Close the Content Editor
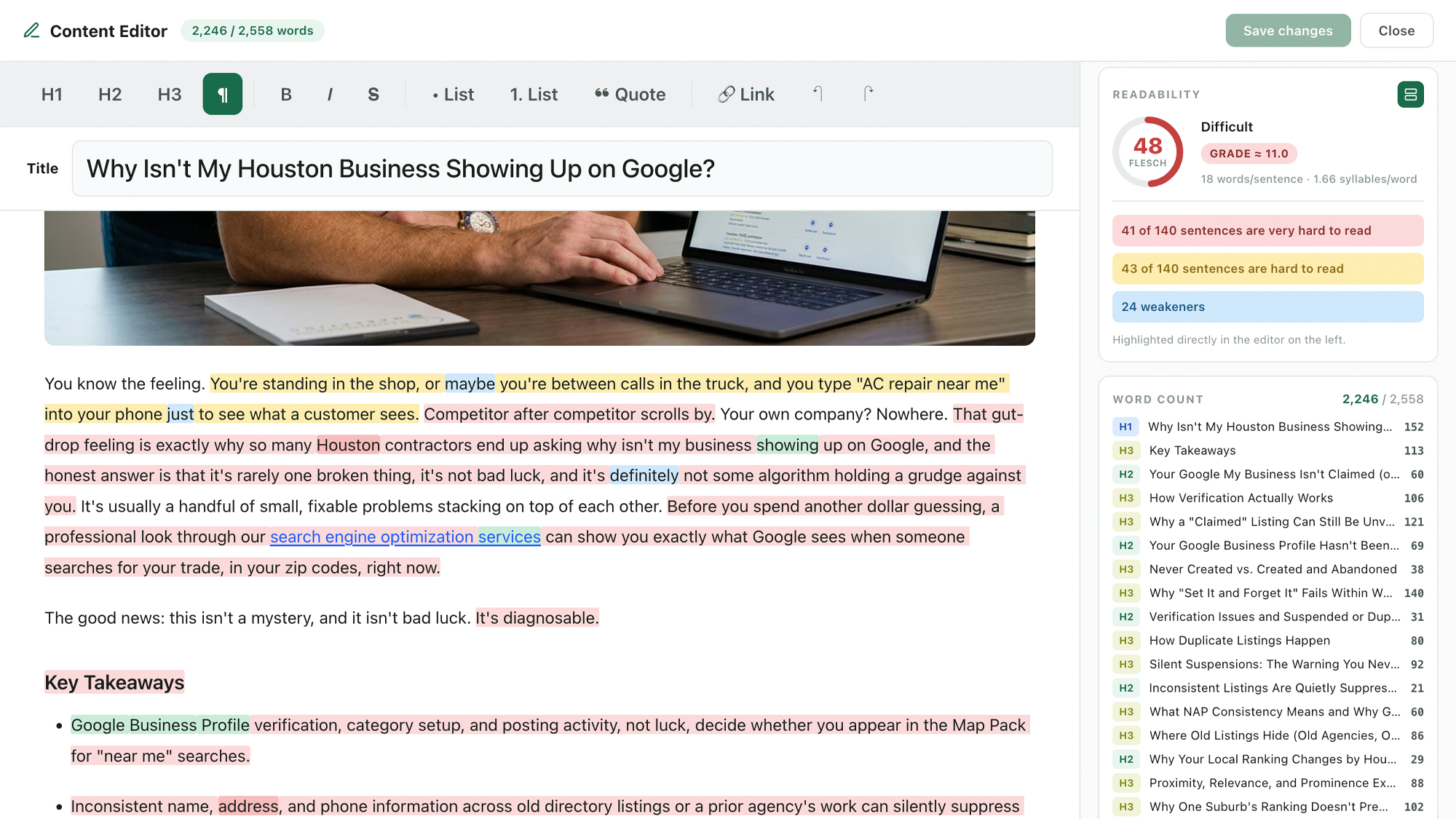1456x819 pixels. (1396, 31)
